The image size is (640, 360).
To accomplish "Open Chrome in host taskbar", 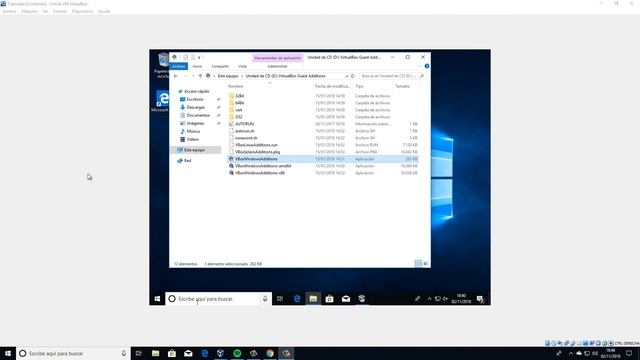I will [270, 353].
